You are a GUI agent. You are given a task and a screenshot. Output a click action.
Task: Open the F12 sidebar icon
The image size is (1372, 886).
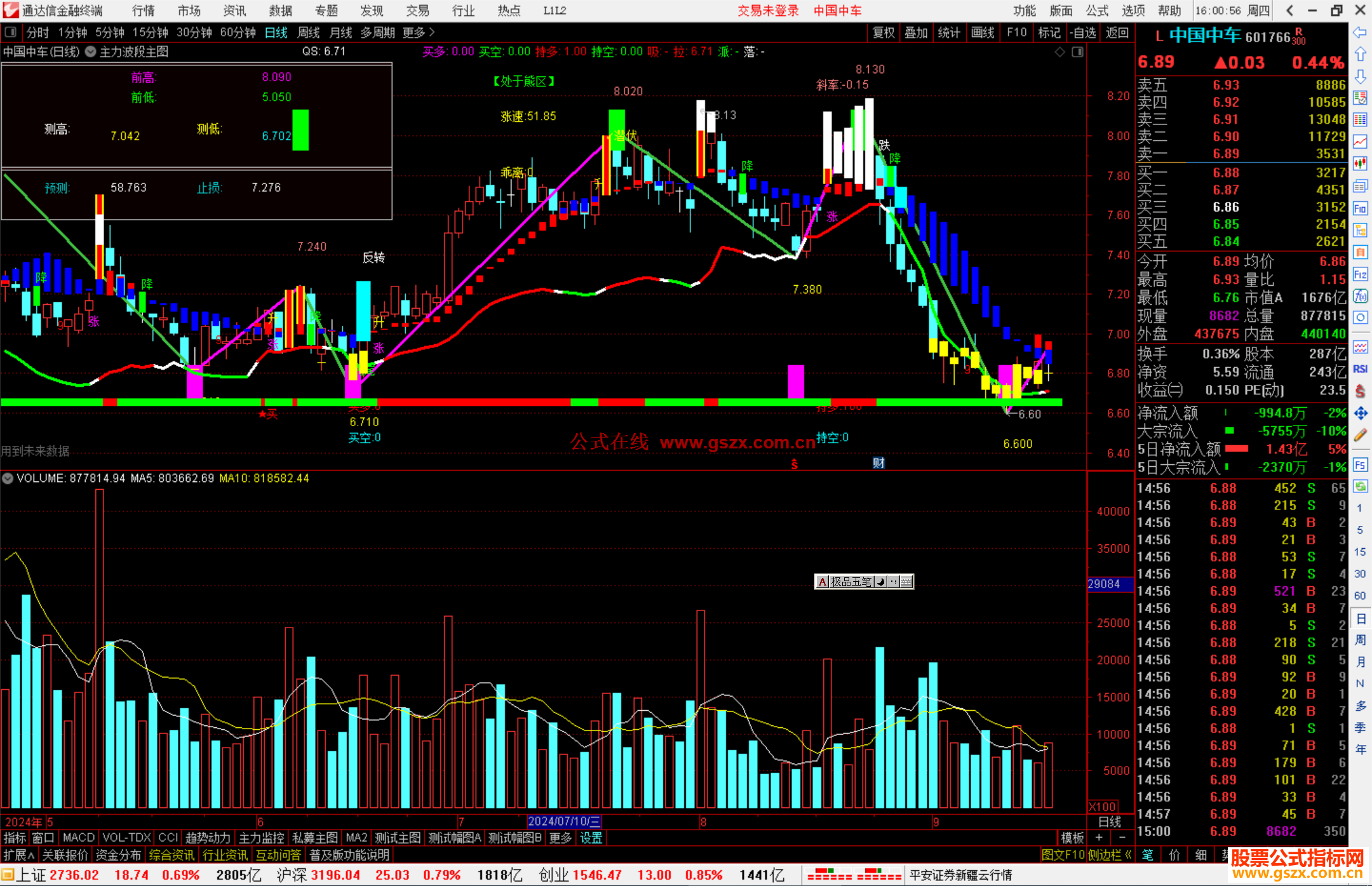tap(1360, 274)
